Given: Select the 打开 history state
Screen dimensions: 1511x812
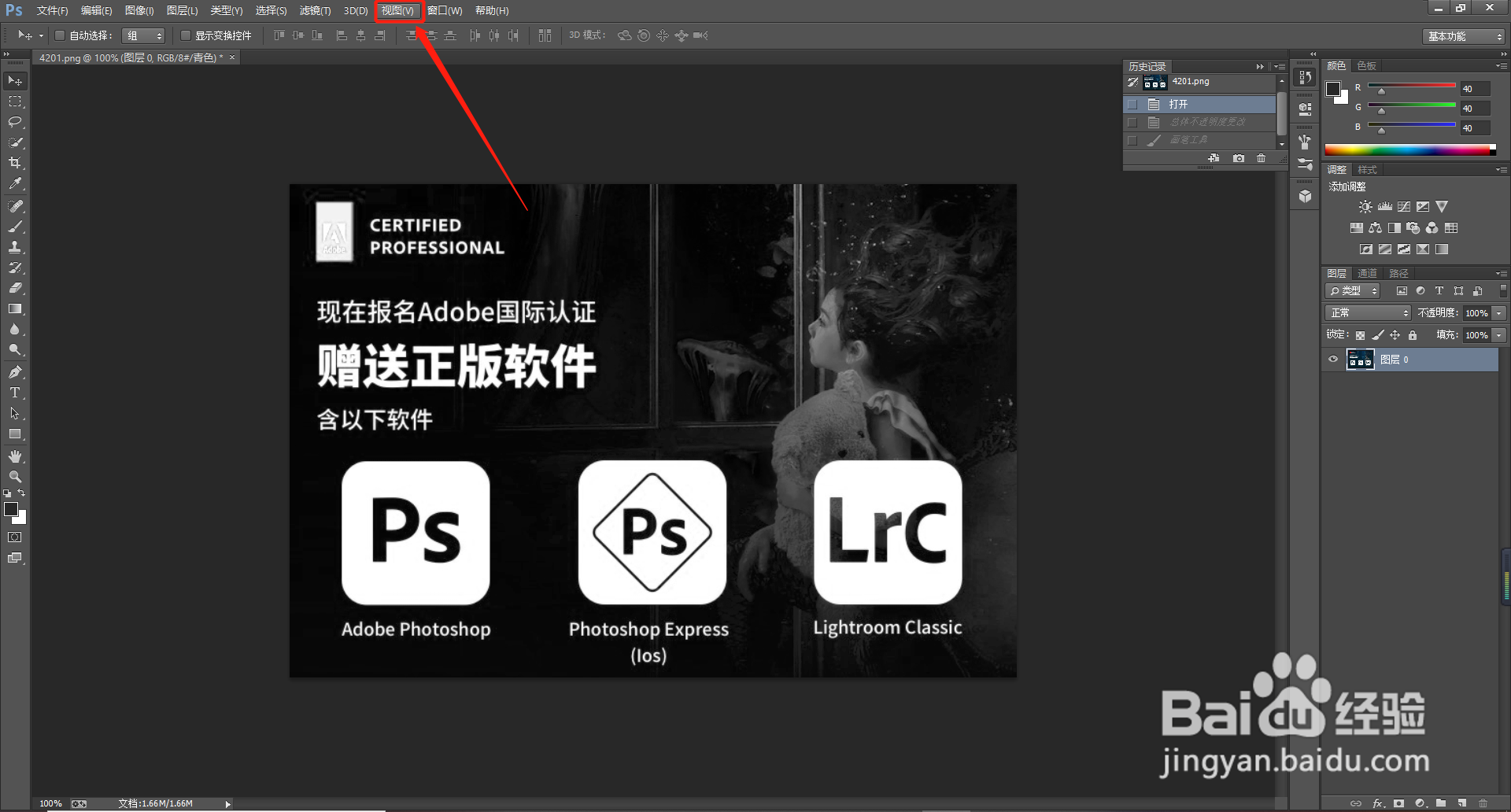Looking at the screenshot, I should click(x=1199, y=104).
